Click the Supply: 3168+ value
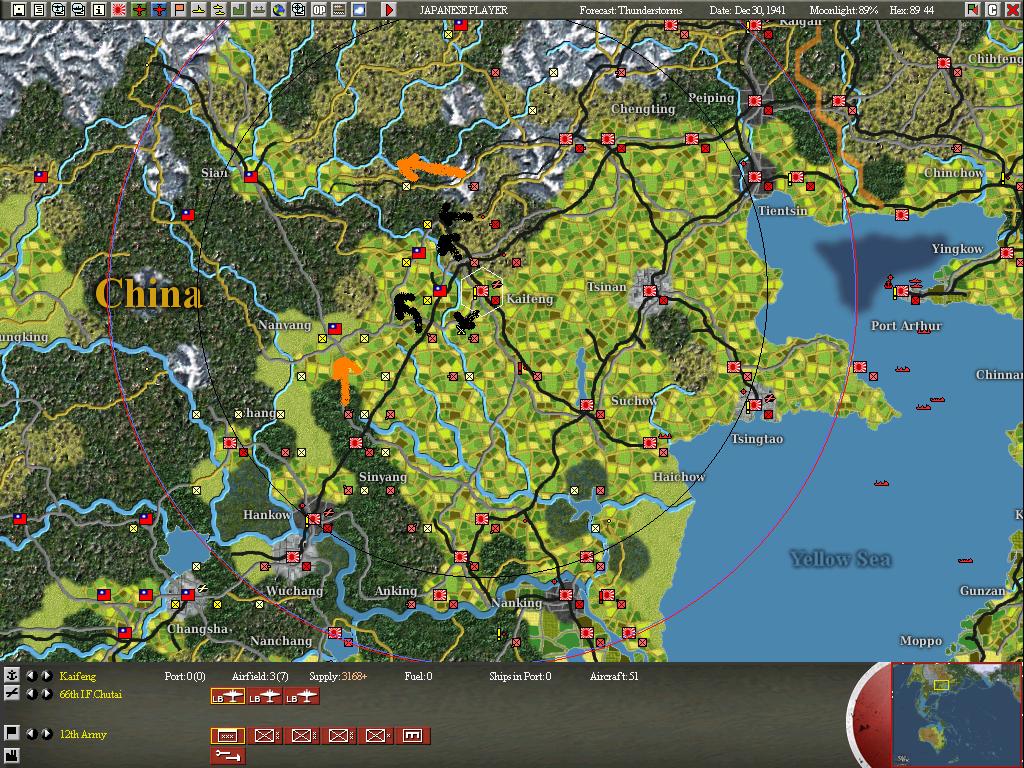 click(x=338, y=677)
